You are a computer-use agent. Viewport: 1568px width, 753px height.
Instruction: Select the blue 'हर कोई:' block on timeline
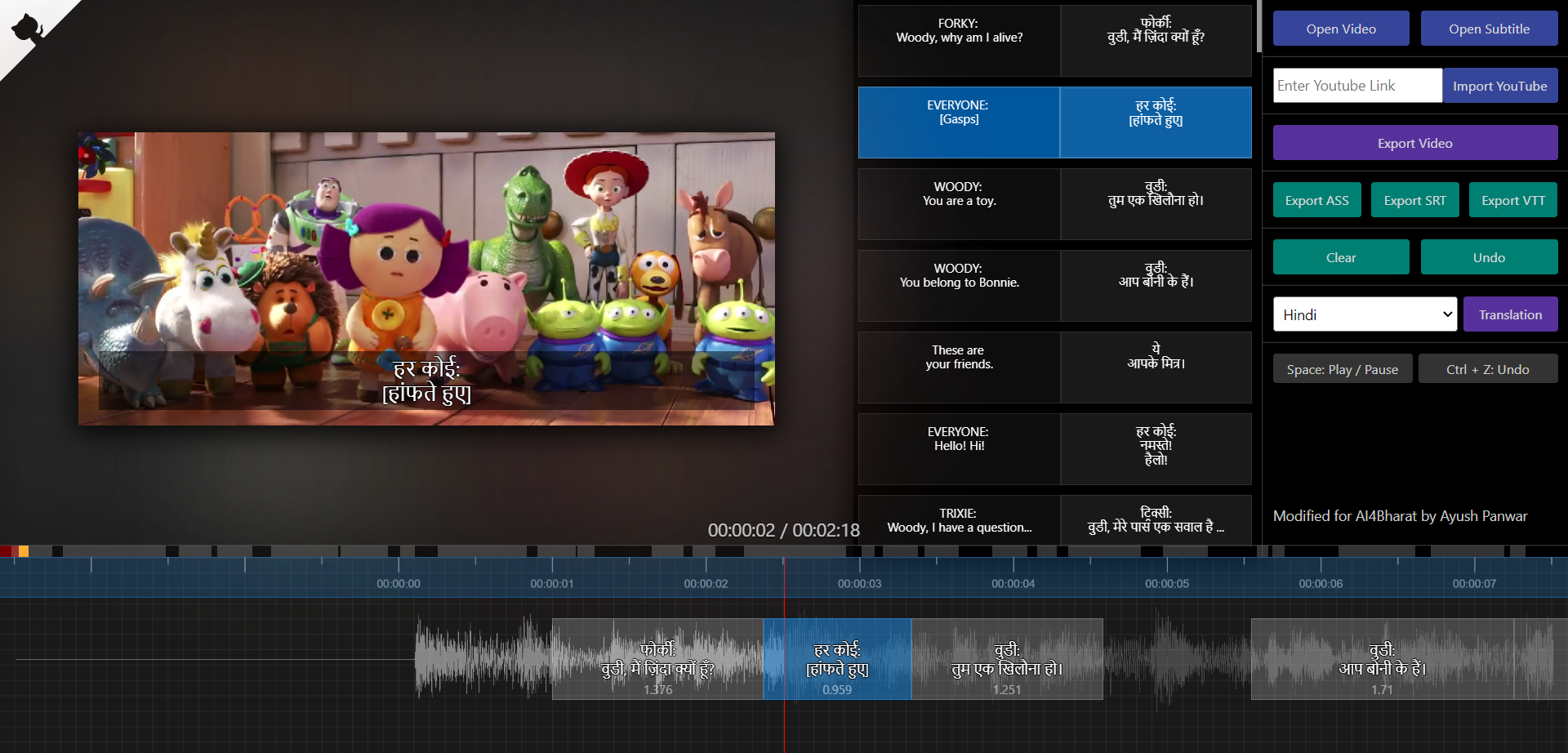pos(837,659)
